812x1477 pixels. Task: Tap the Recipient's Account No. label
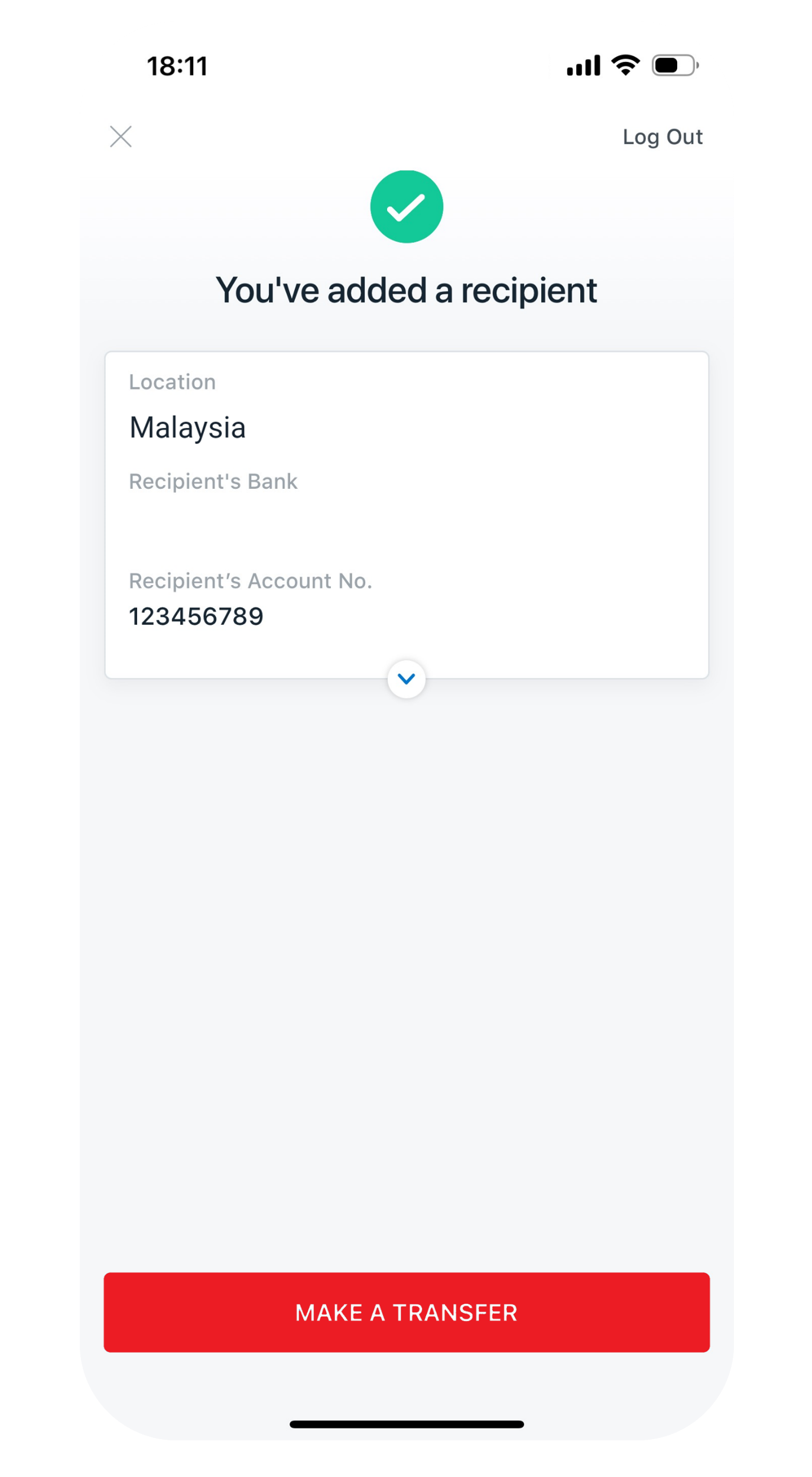251,581
